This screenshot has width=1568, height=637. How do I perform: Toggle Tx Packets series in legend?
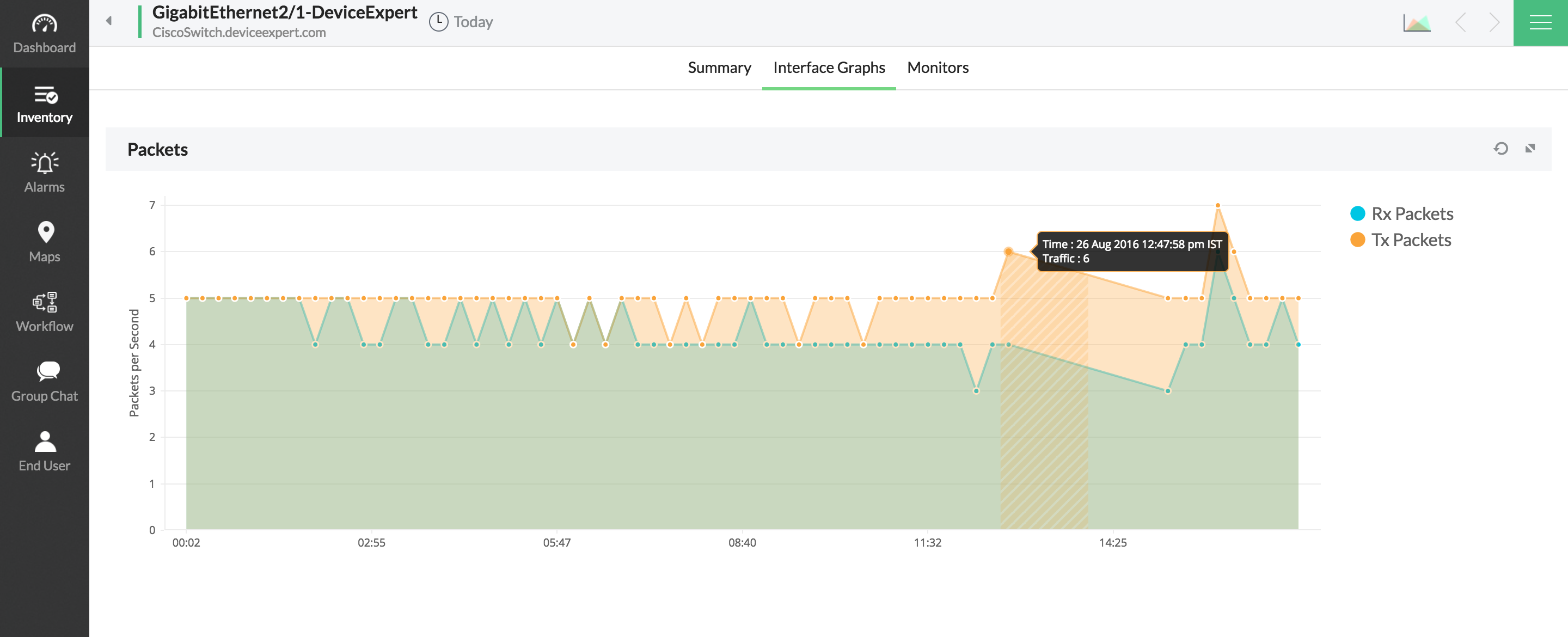[x=1410, y=240]
